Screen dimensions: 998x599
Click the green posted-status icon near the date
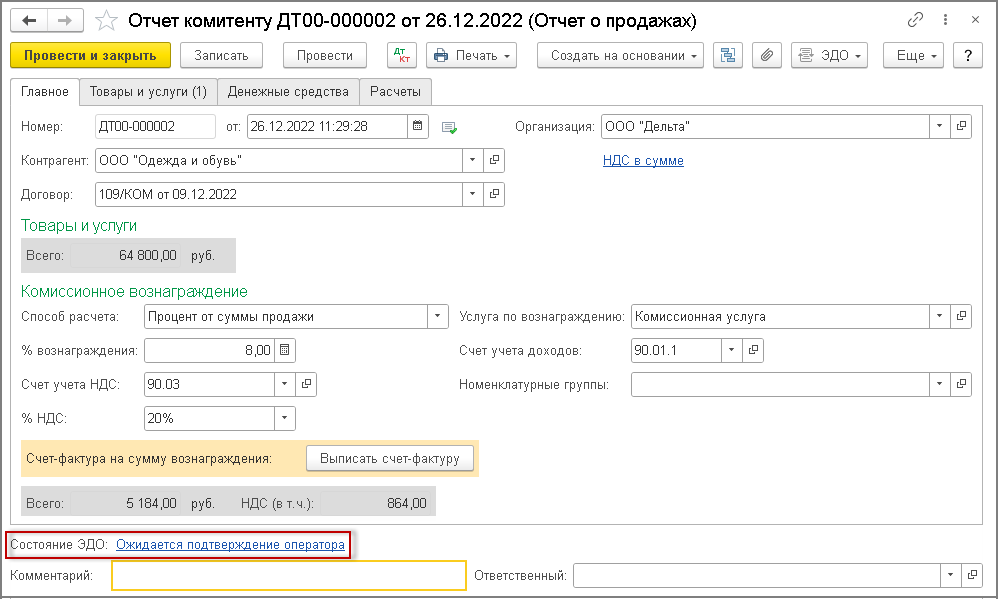click(449, 127)
